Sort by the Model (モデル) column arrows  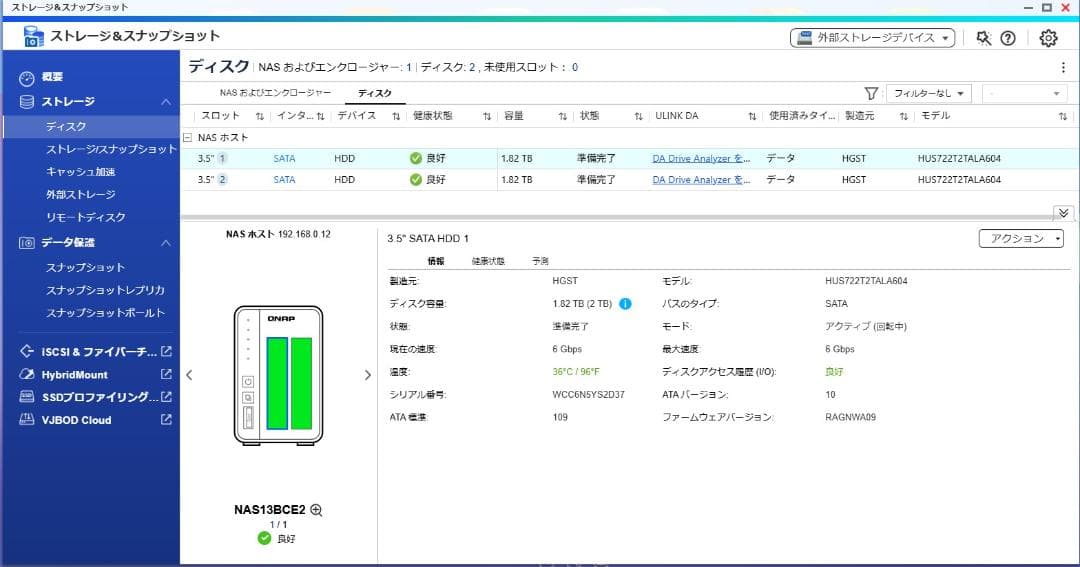1063,116
